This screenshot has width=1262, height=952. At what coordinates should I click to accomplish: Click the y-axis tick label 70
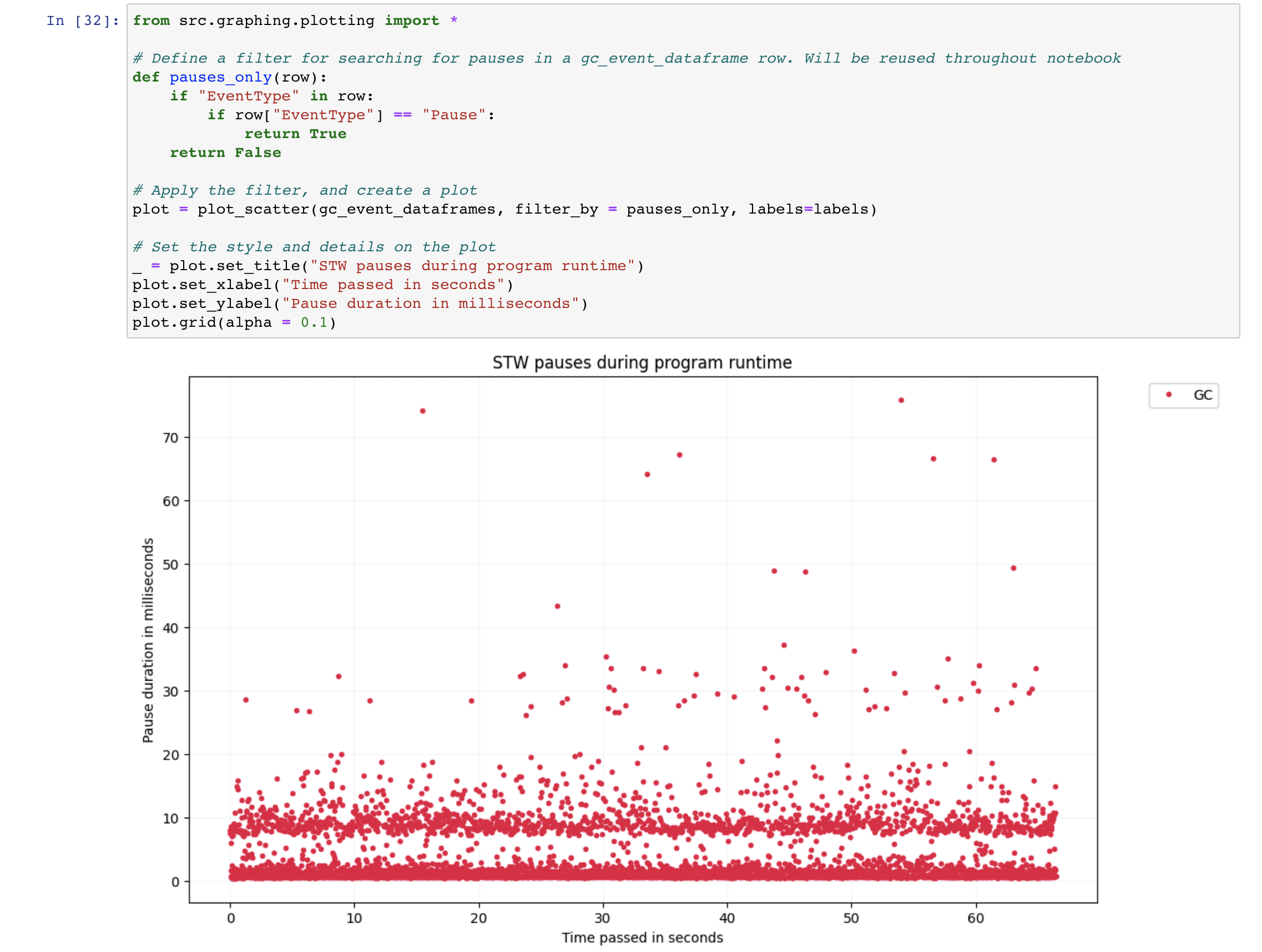coord(170,438)
